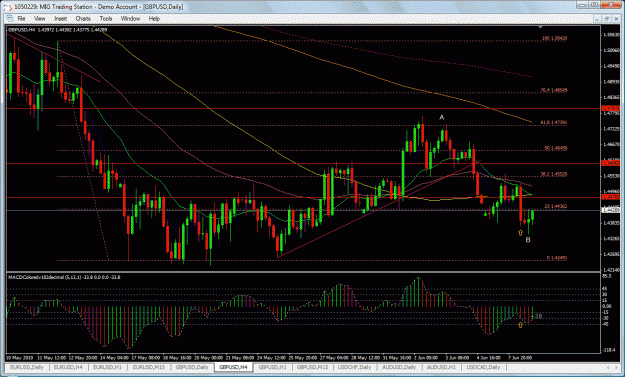Open the Tools menu
The image size is (625, 377).
(x=106, y=19)
